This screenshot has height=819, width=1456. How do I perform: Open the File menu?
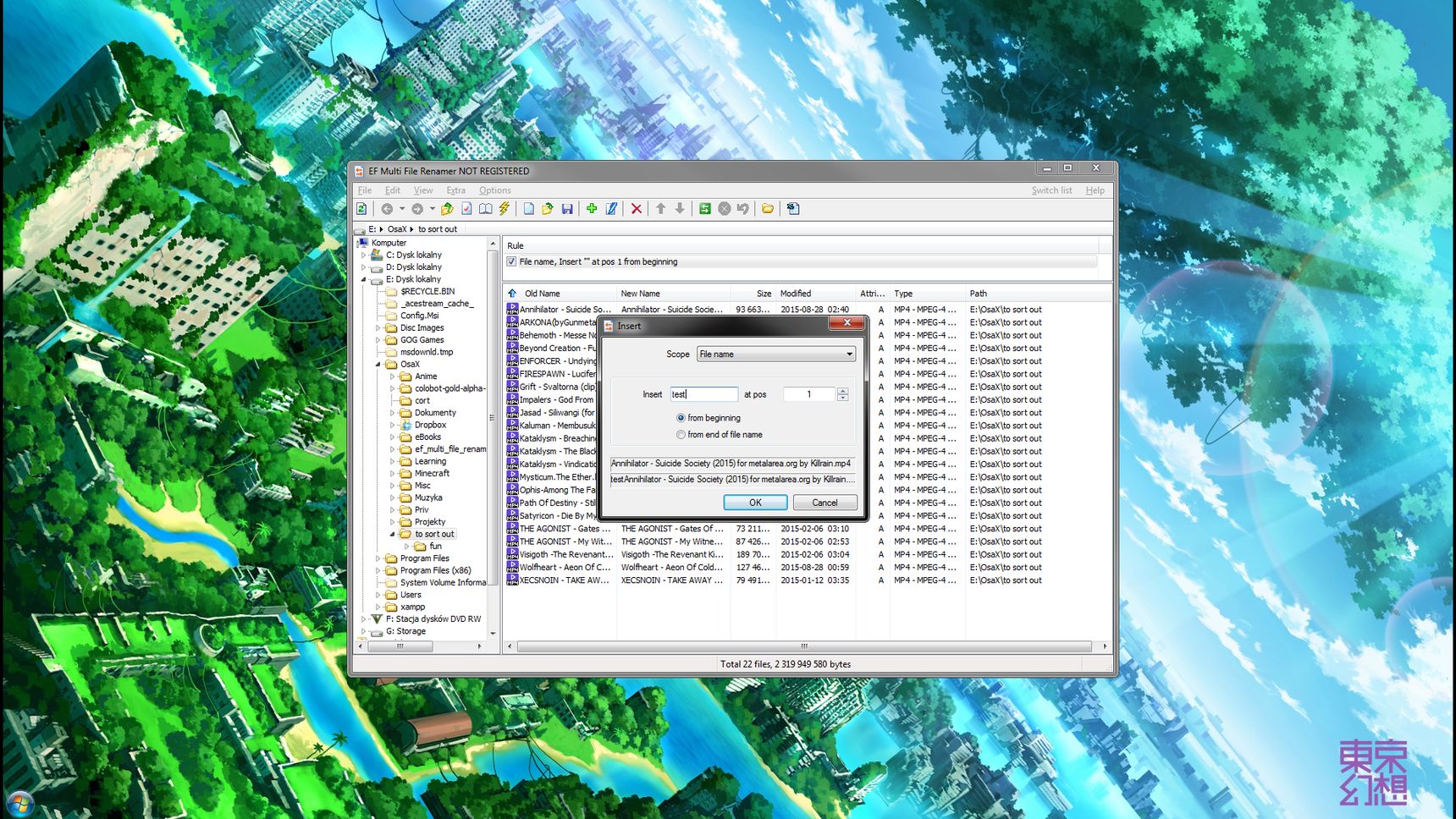tap(365, 190)
